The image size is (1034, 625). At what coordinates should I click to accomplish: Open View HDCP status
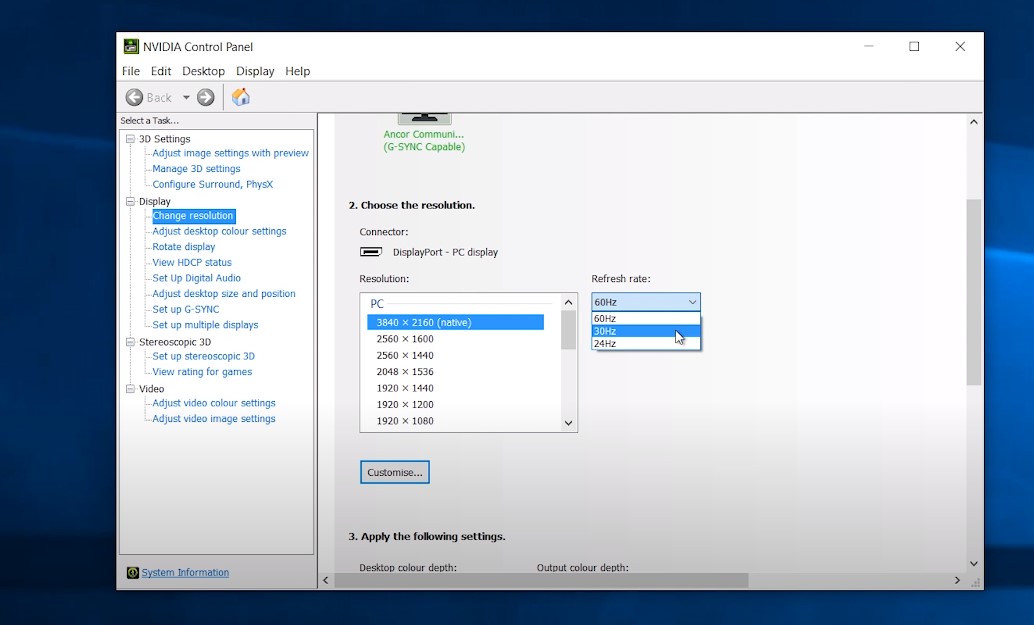pyautogui.click(x=192, y=262)
